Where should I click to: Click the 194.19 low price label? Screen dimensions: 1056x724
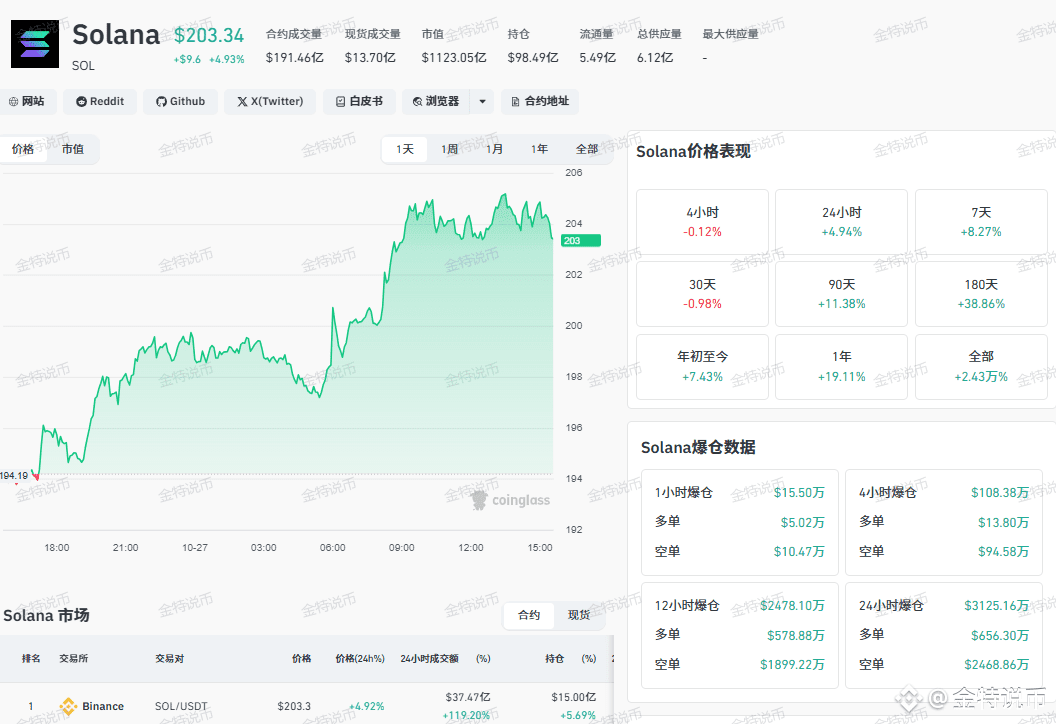click(14, 475)
